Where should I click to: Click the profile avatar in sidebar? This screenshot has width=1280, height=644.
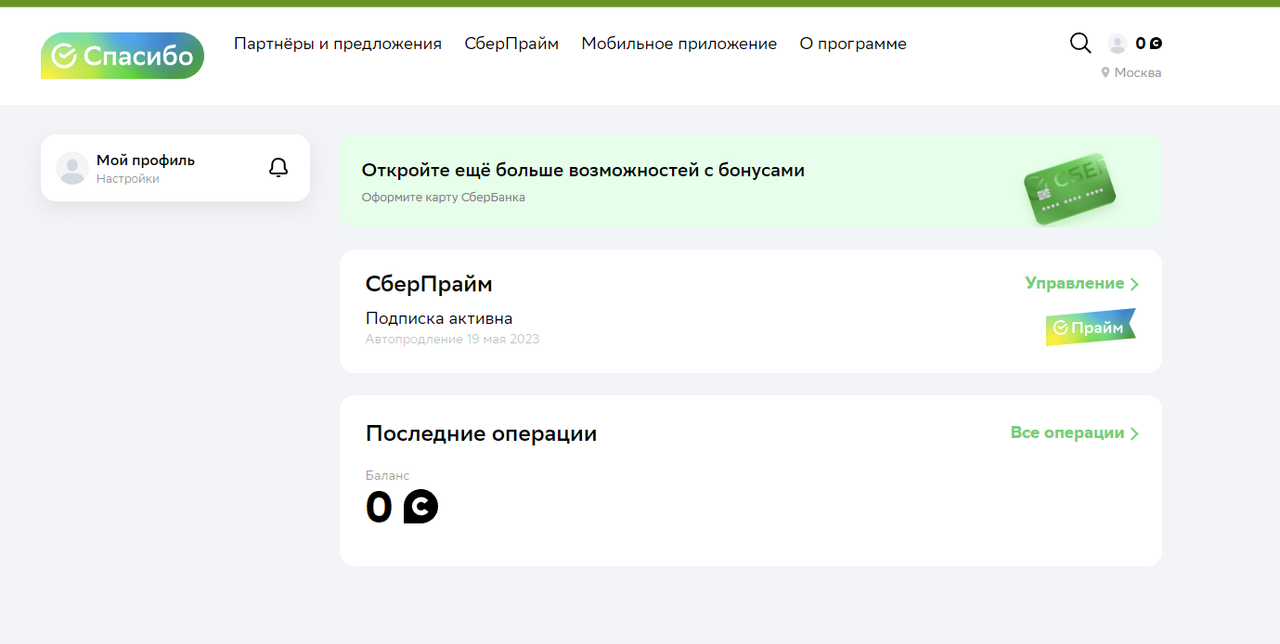coord(72,168)
